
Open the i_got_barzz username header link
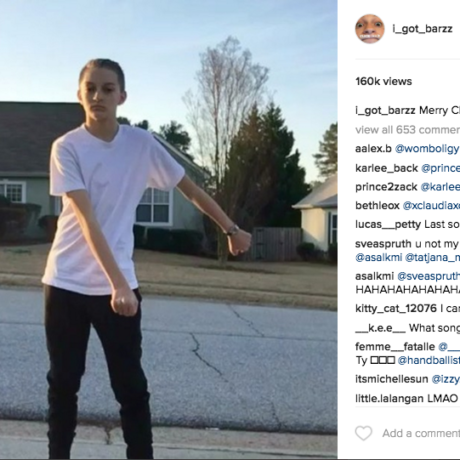pos(422,29)
